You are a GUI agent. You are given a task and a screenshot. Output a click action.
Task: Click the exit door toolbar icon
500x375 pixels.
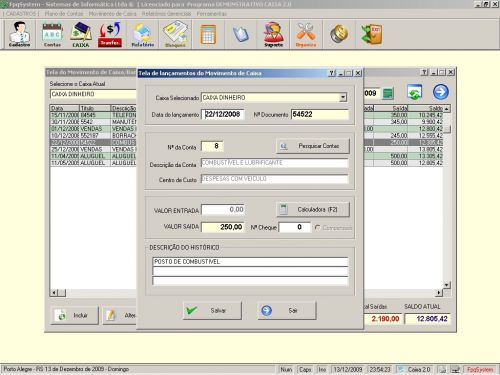[371, 34]
